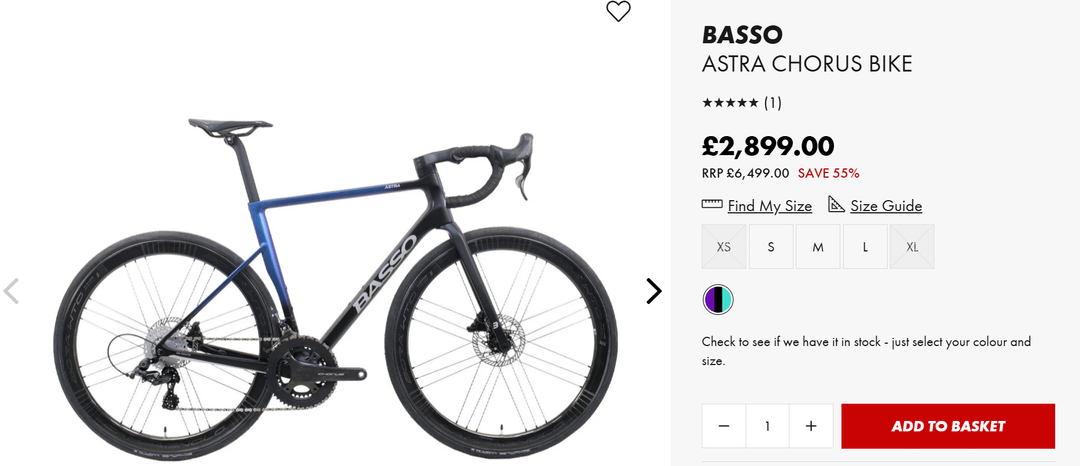Open the Size Guide link

pyautogui.click(x=886, y=206)
